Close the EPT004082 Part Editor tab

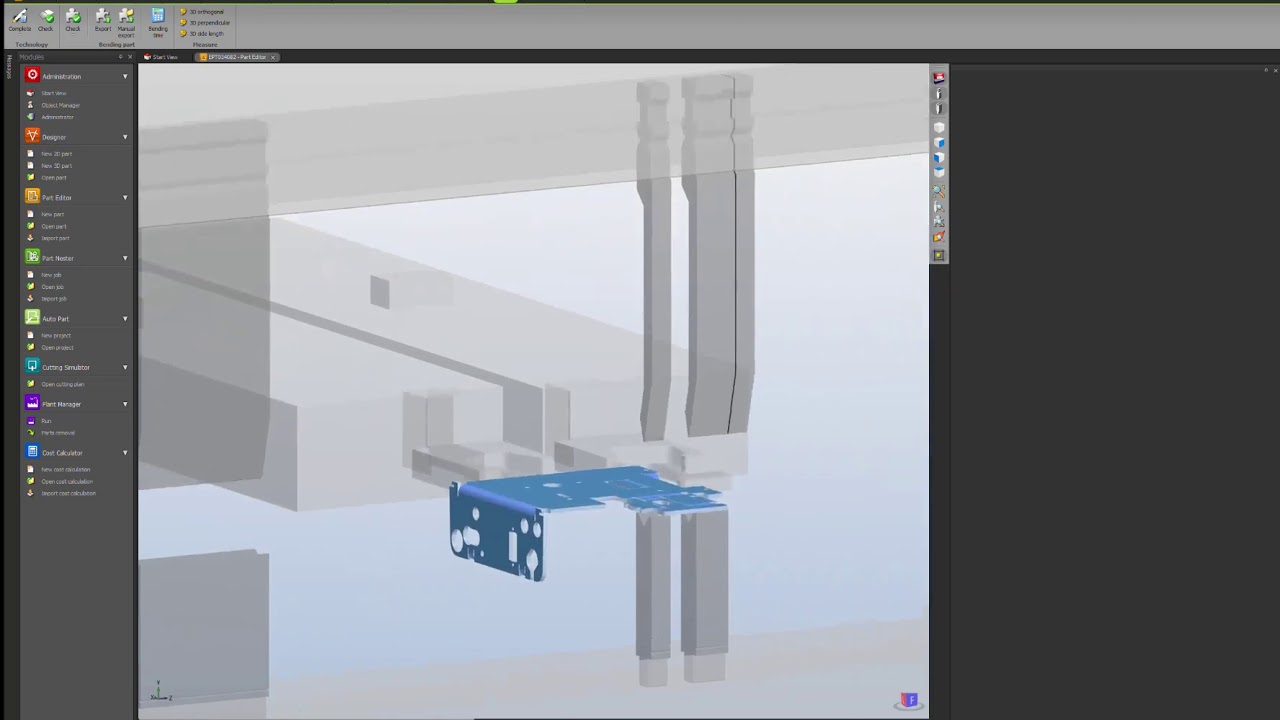(x=273, y=57)
